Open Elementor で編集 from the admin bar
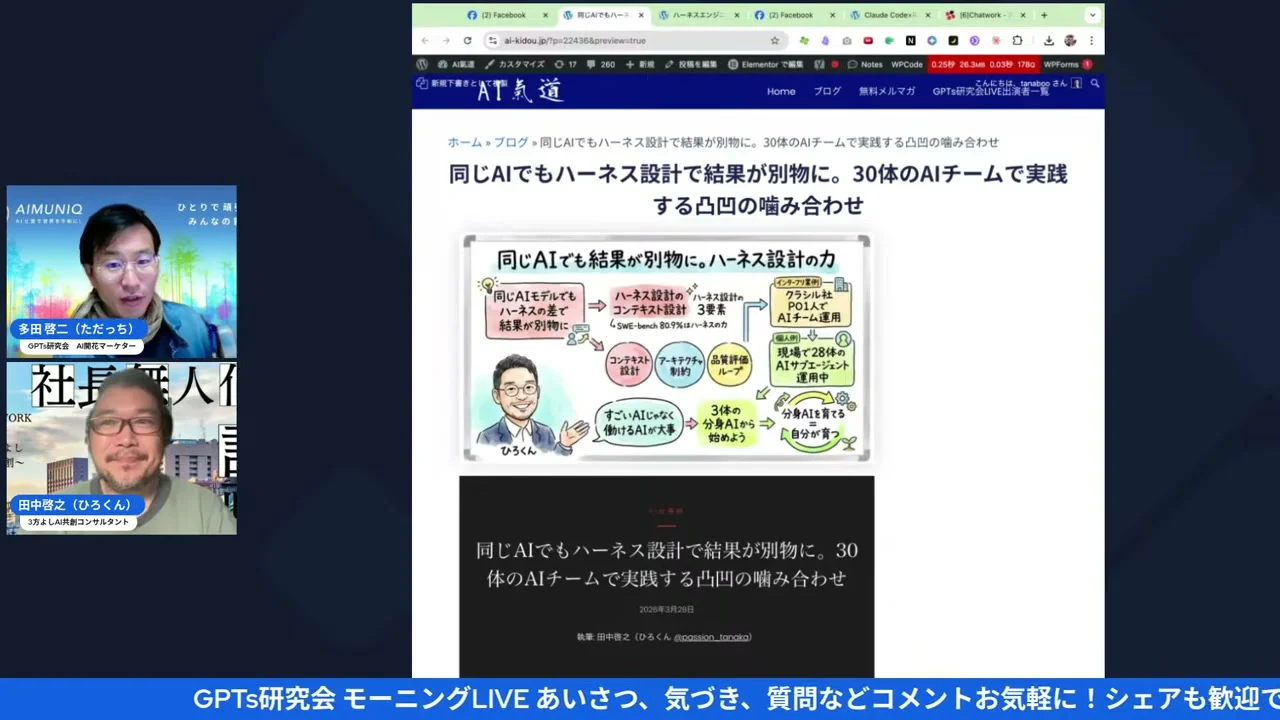Image resolution: width=1280 pixels, height=720 pixels. [772, 64]
